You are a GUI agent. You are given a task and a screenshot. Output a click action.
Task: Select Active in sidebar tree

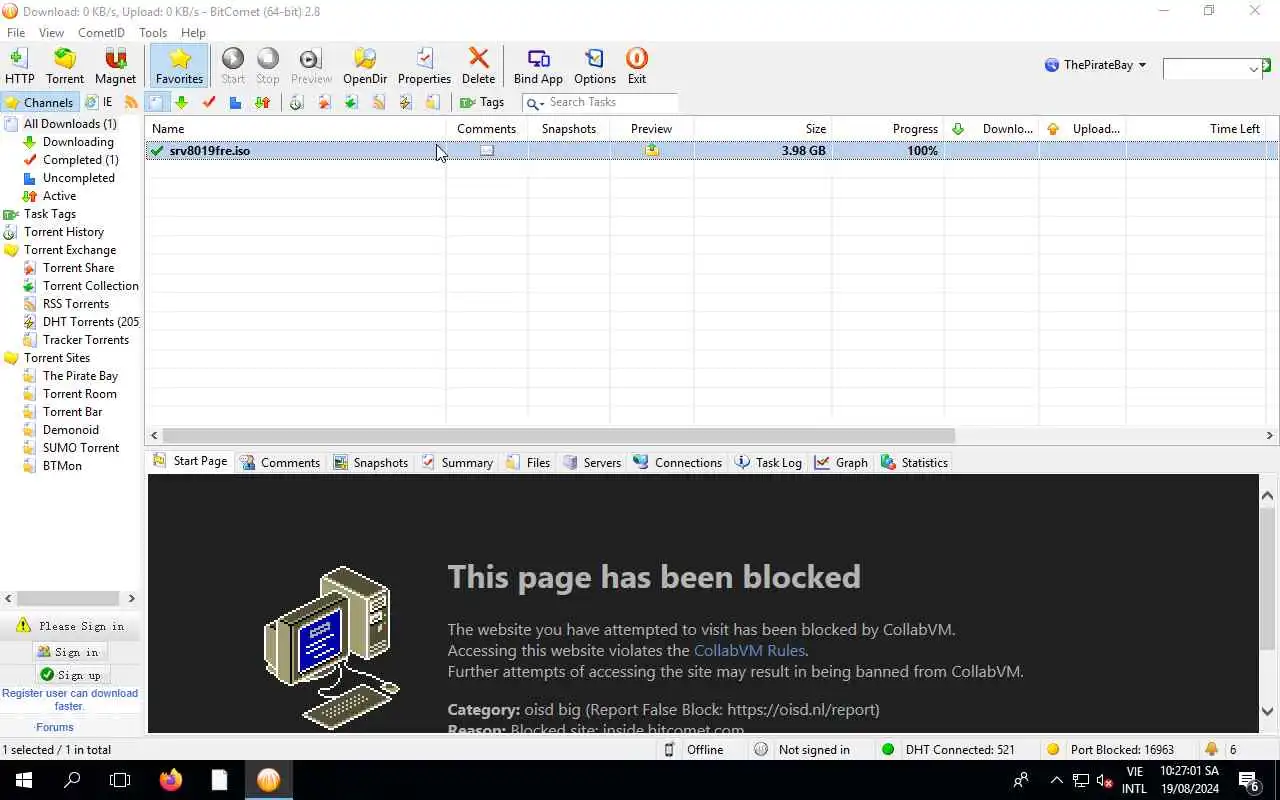(x=59, y=196)
